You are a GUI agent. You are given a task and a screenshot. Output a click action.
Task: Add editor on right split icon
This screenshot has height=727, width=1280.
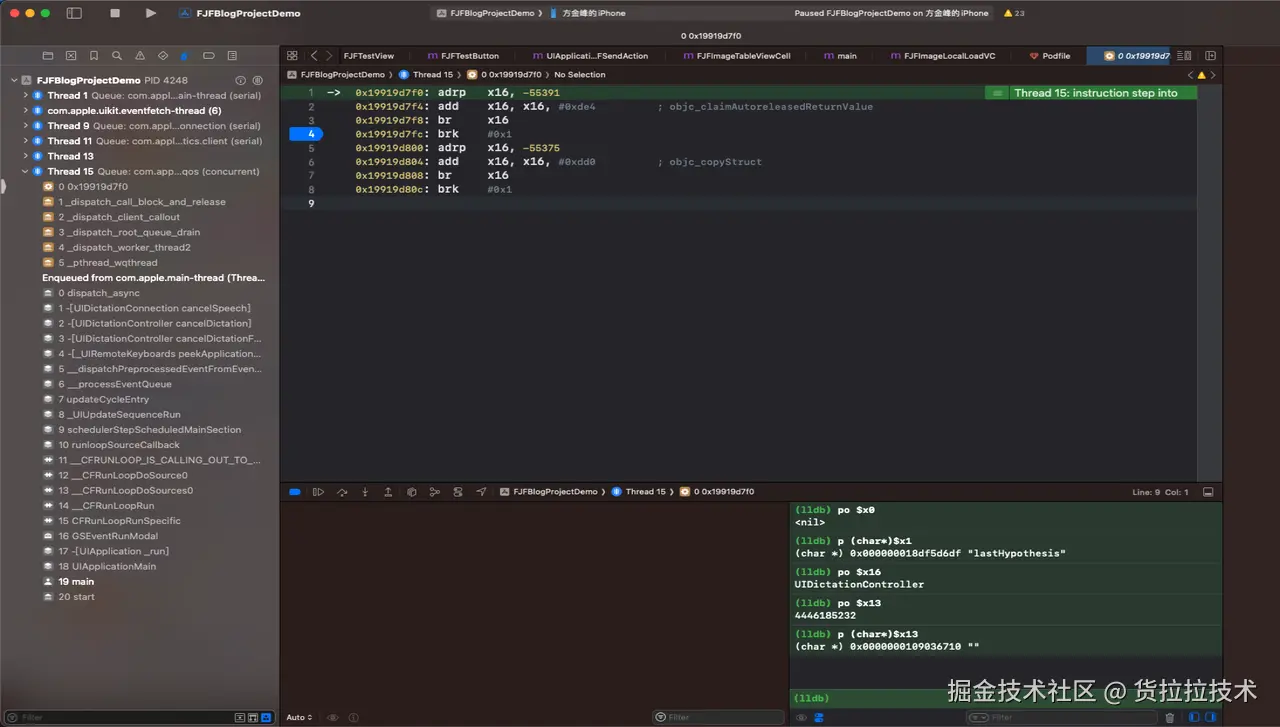[1210, 56]
